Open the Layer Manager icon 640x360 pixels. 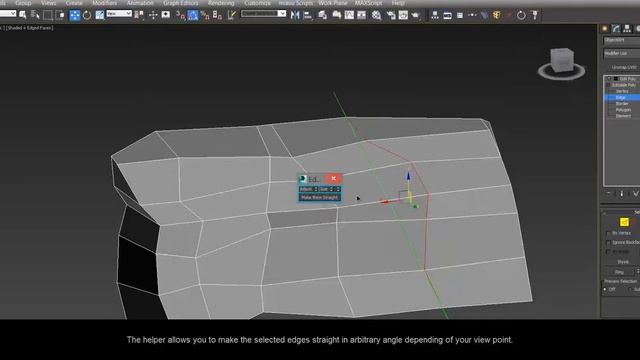[322, 16]
